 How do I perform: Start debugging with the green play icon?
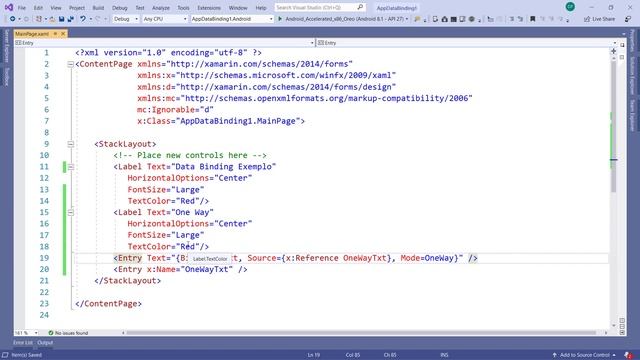pos(280,19)
